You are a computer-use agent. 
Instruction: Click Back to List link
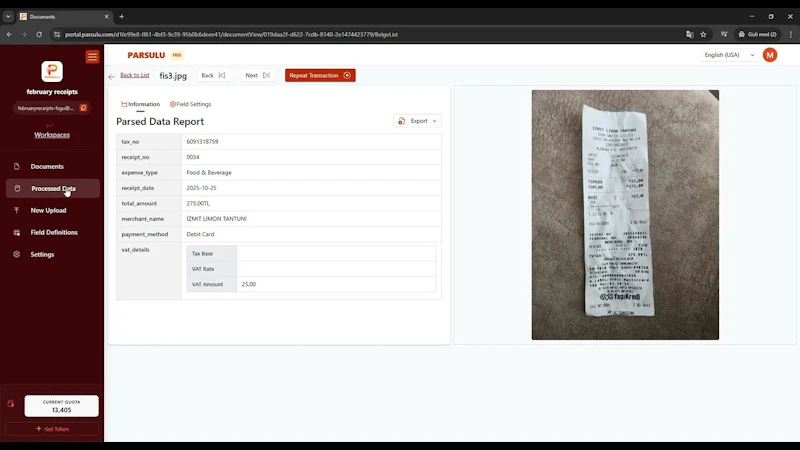click(135, 75)
